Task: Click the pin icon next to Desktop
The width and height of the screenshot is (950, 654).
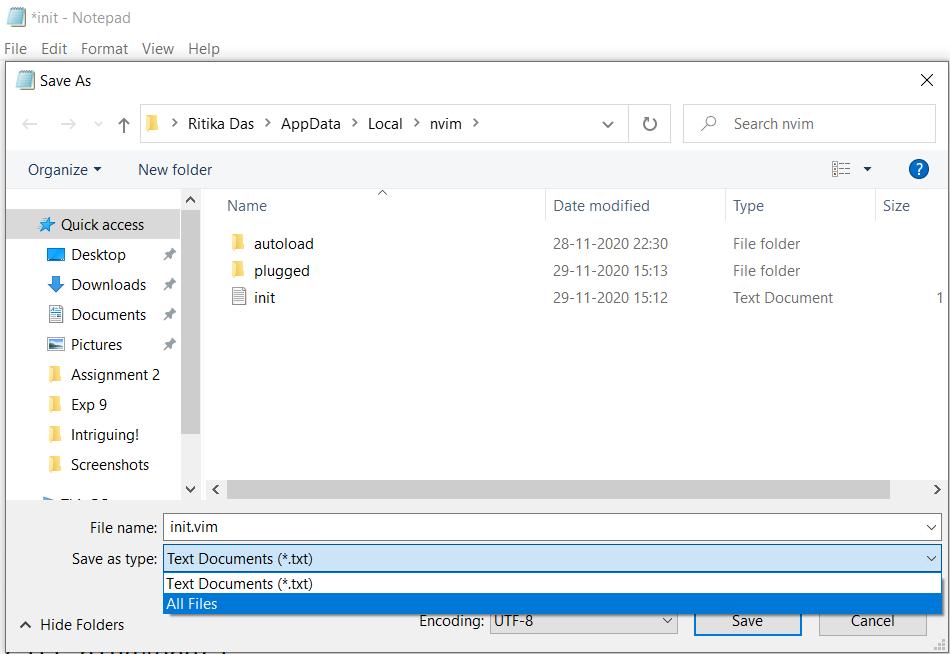Action: pyautogui.click(x=169, y=255)
